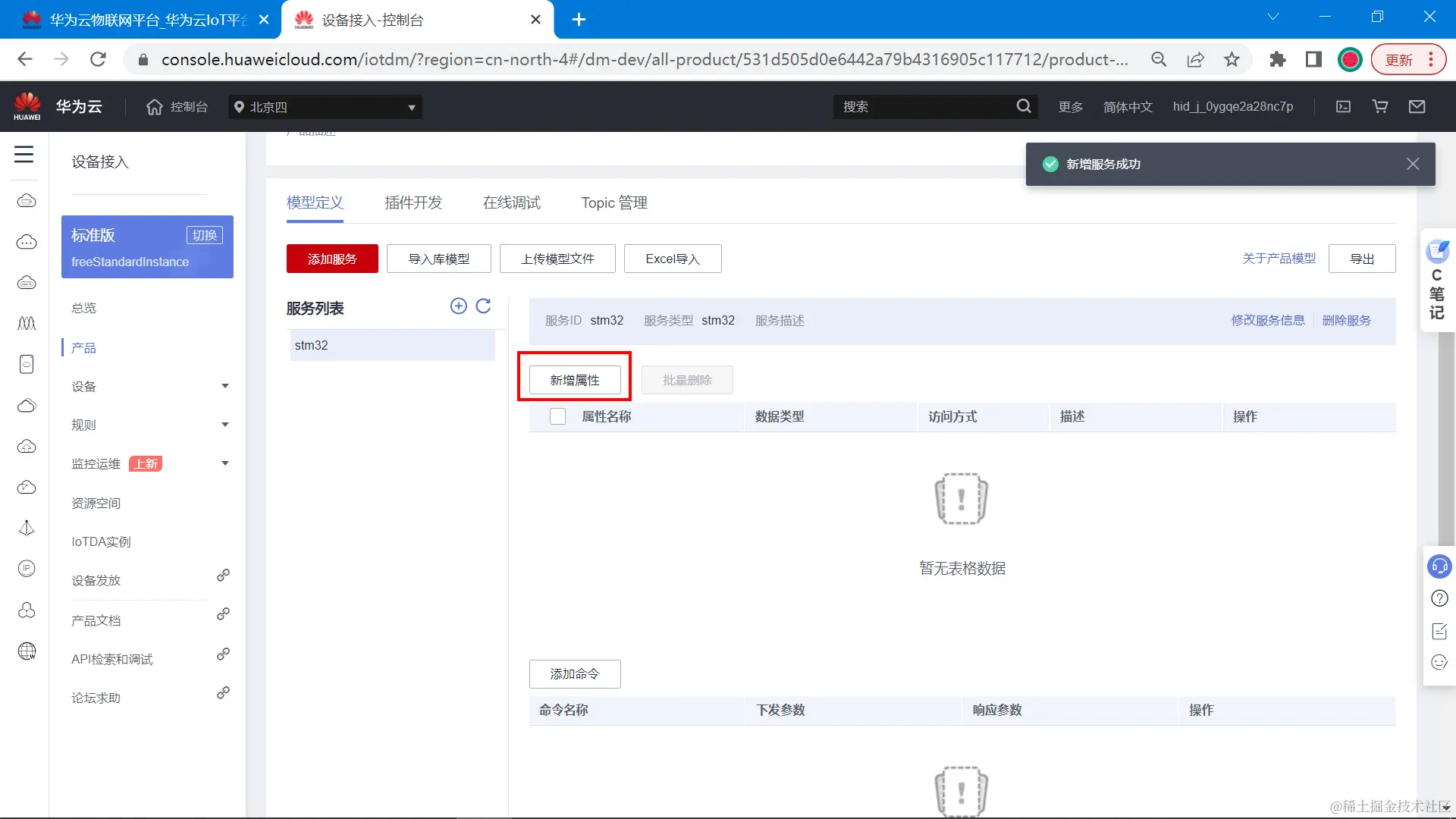Open a new browser tab

tap(579, 20)
